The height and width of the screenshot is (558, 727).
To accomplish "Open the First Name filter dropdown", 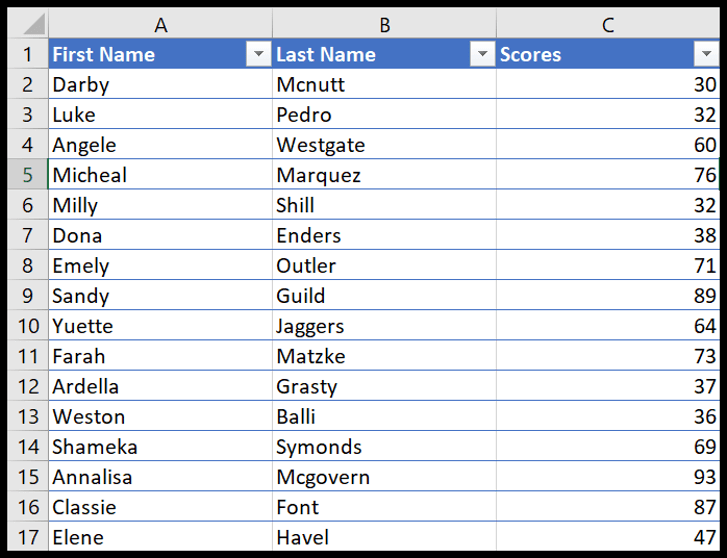I will (259, 55).
